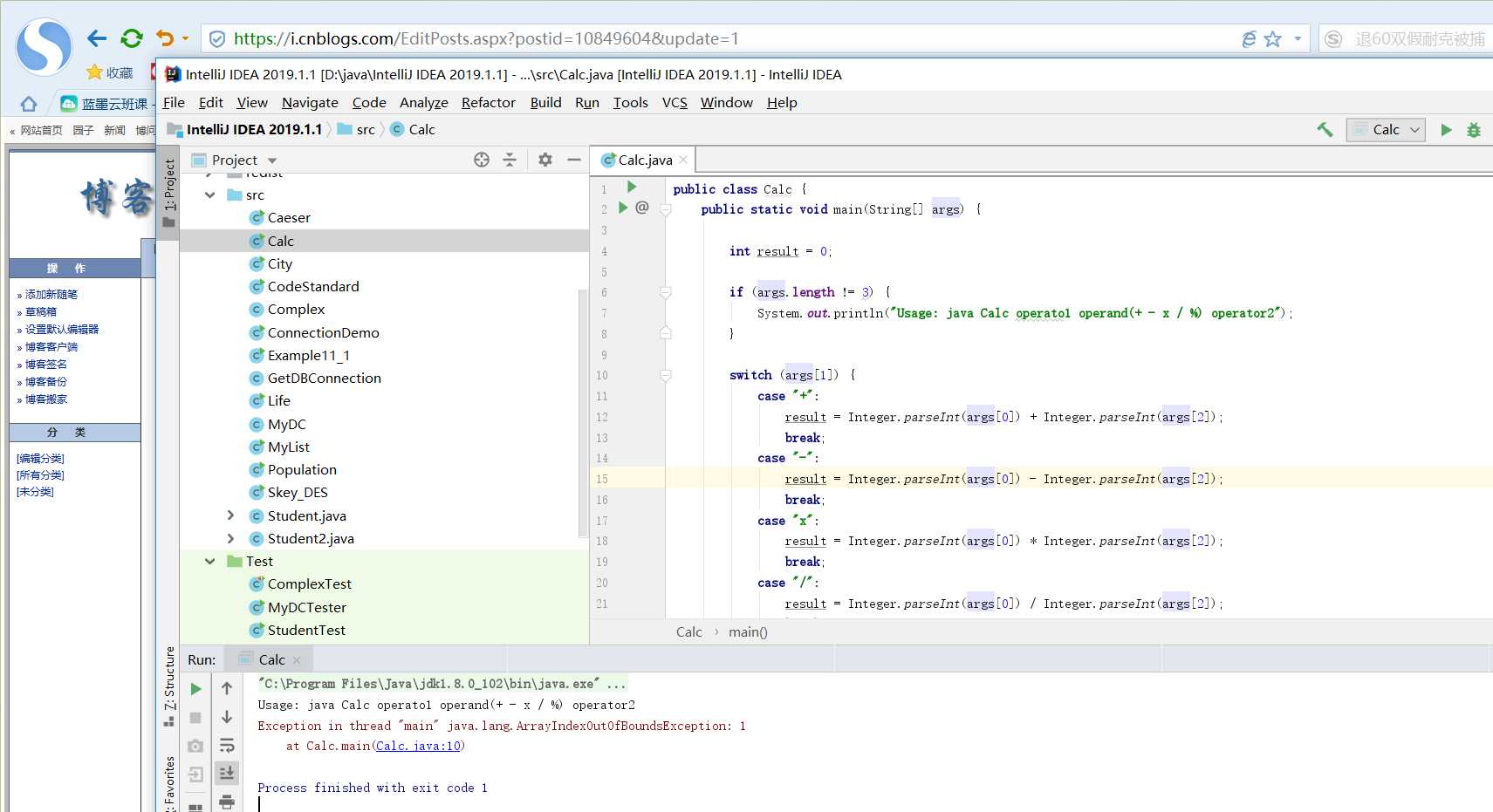Open 添加新随笔 link in blog sidebar
This screenshot has width=1493, height=812.
(51, 295)
